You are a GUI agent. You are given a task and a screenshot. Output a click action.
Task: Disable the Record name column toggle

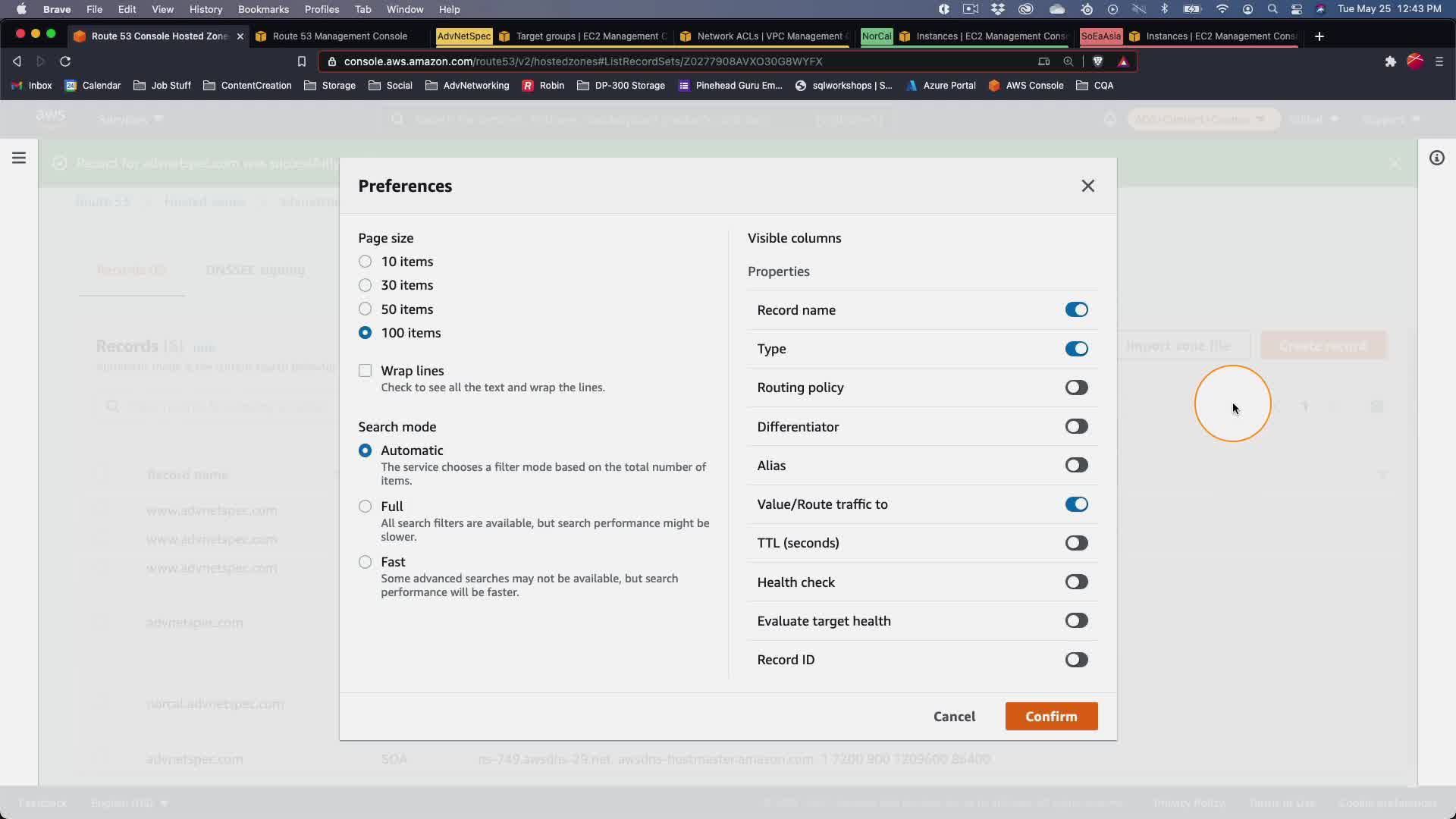click(x=1076, y=309)
